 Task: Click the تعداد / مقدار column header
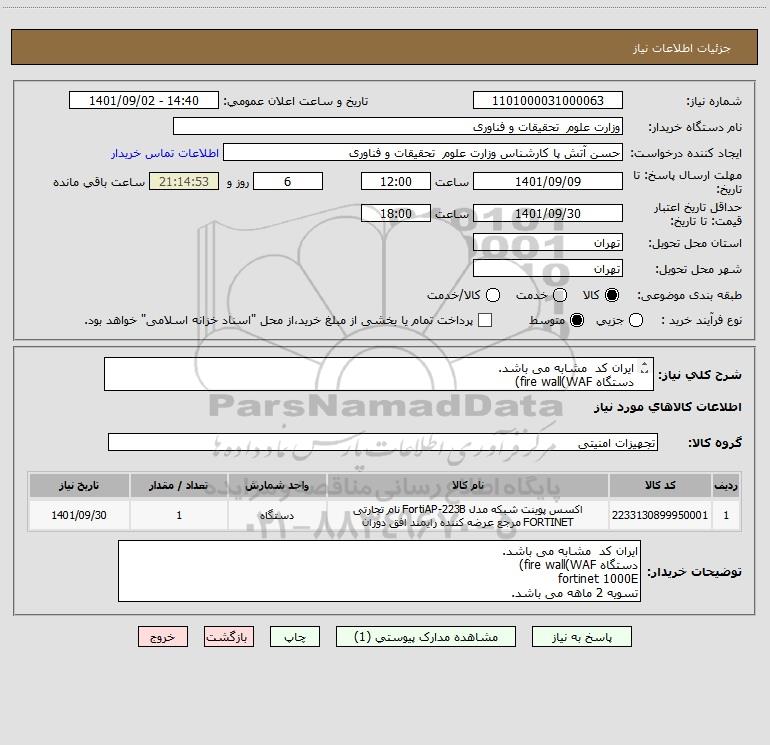tap(179, 486)
